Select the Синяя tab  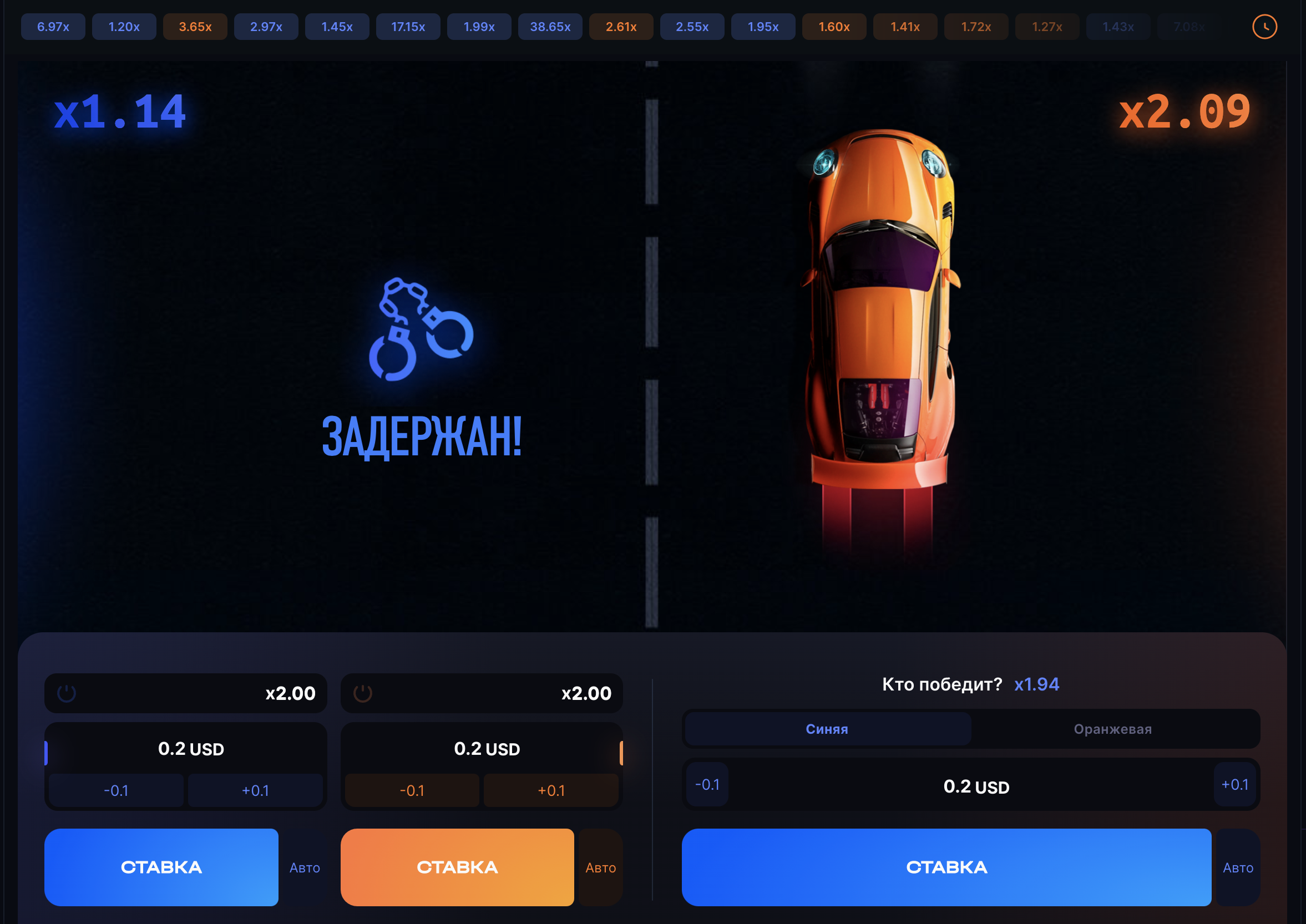[827, 729]
